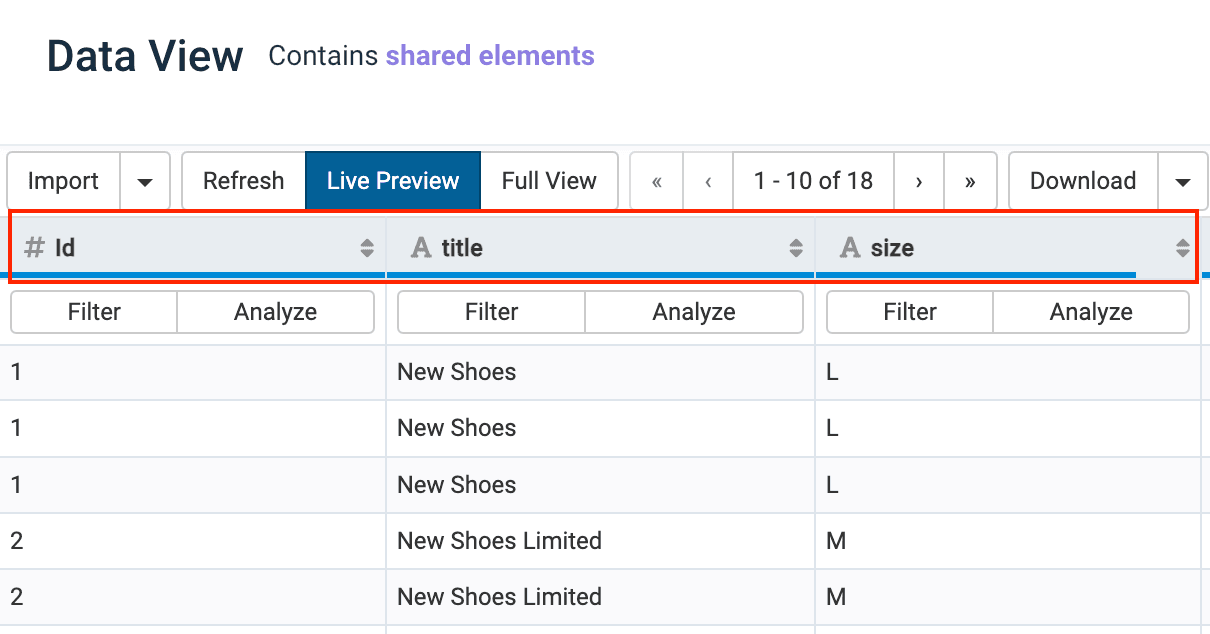The width and height of the screenshot is (1210, 634).
Task: Click the sort arrows on size column
Action: tap(1182, 248)
